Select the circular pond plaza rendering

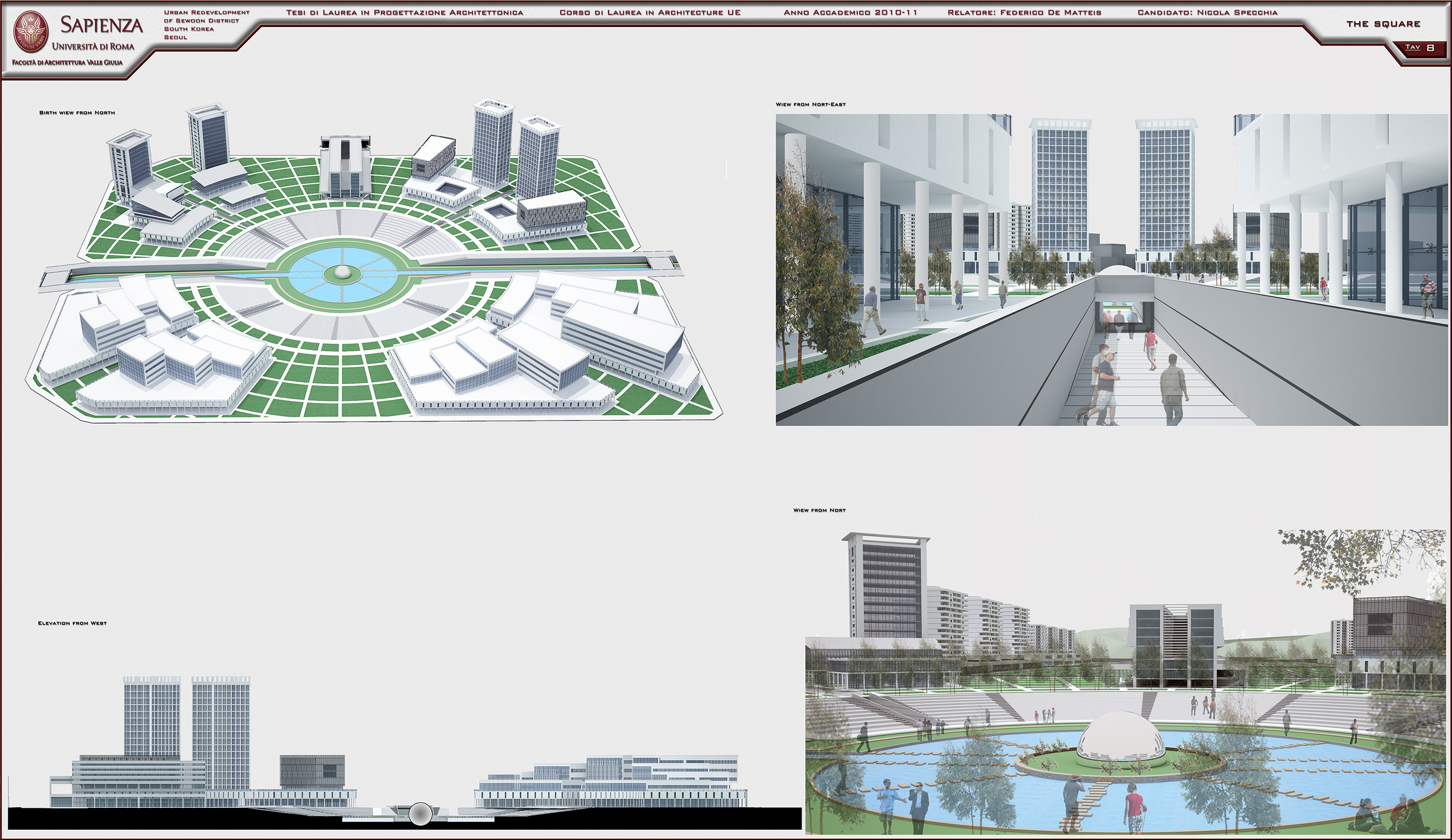point(1126,681)
